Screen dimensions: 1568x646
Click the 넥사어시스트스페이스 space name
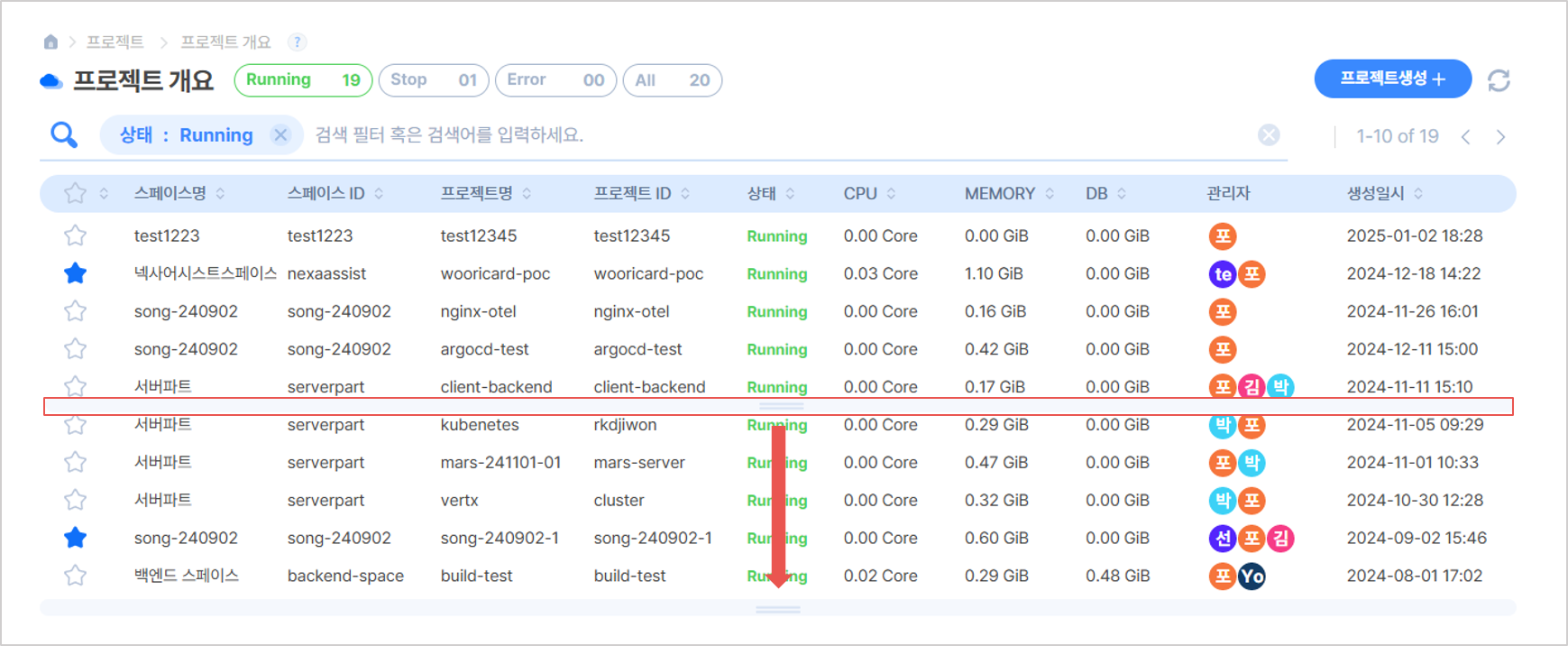(x=205, y=274)
